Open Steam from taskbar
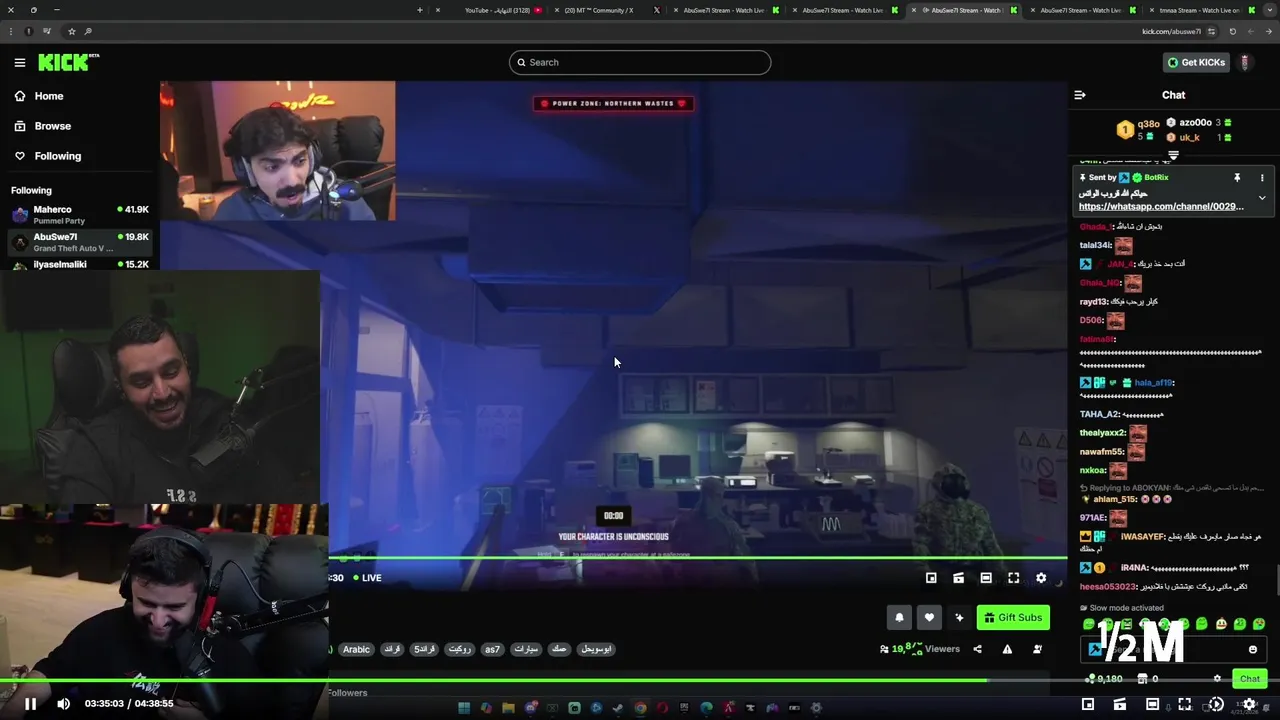The height and width of the screenshot is (720, 1280). 618,708
